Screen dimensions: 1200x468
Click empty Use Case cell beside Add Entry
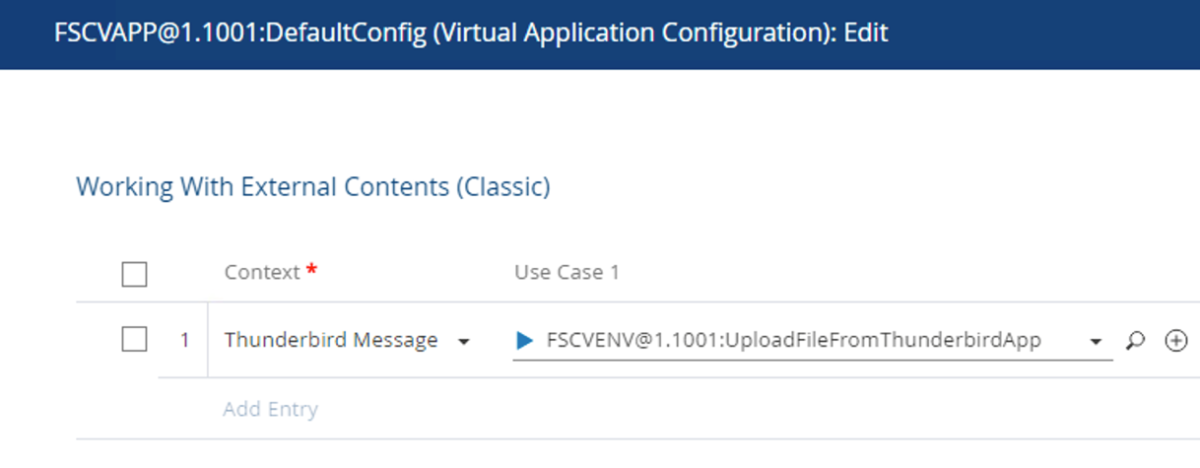pos(800,409)
